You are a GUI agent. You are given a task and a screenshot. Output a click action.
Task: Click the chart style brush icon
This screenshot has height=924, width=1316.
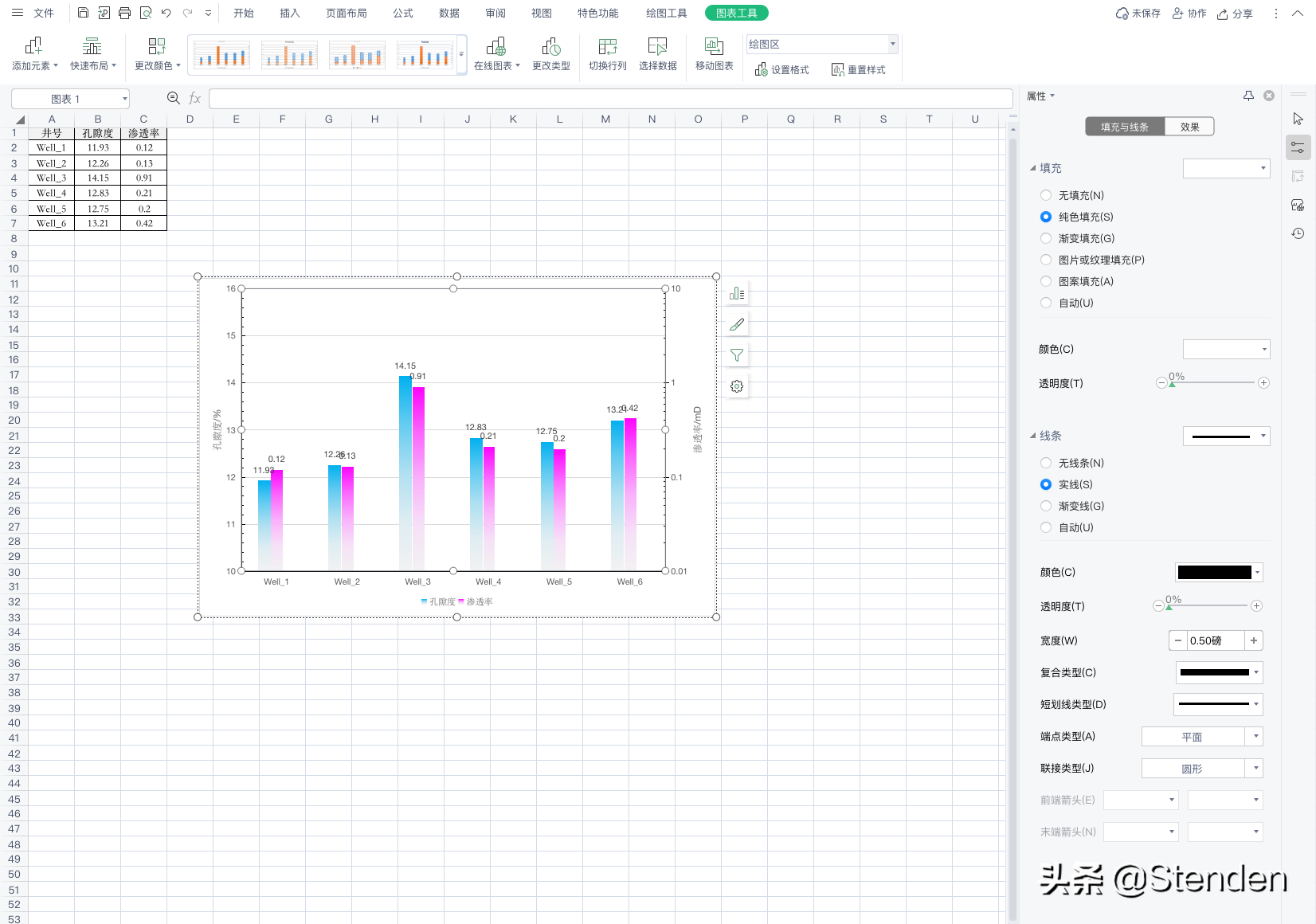(x=737, y=324)
